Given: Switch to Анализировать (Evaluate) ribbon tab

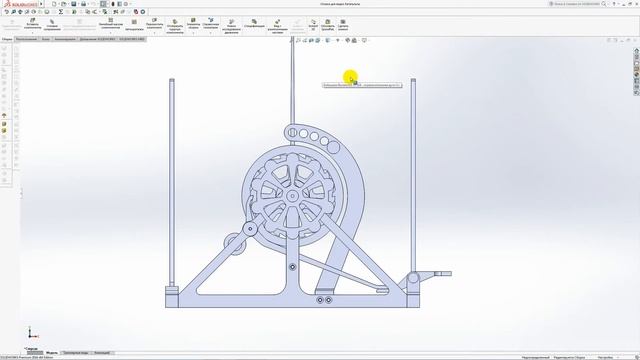Looking at the screenshot, I should coord(65,39).
